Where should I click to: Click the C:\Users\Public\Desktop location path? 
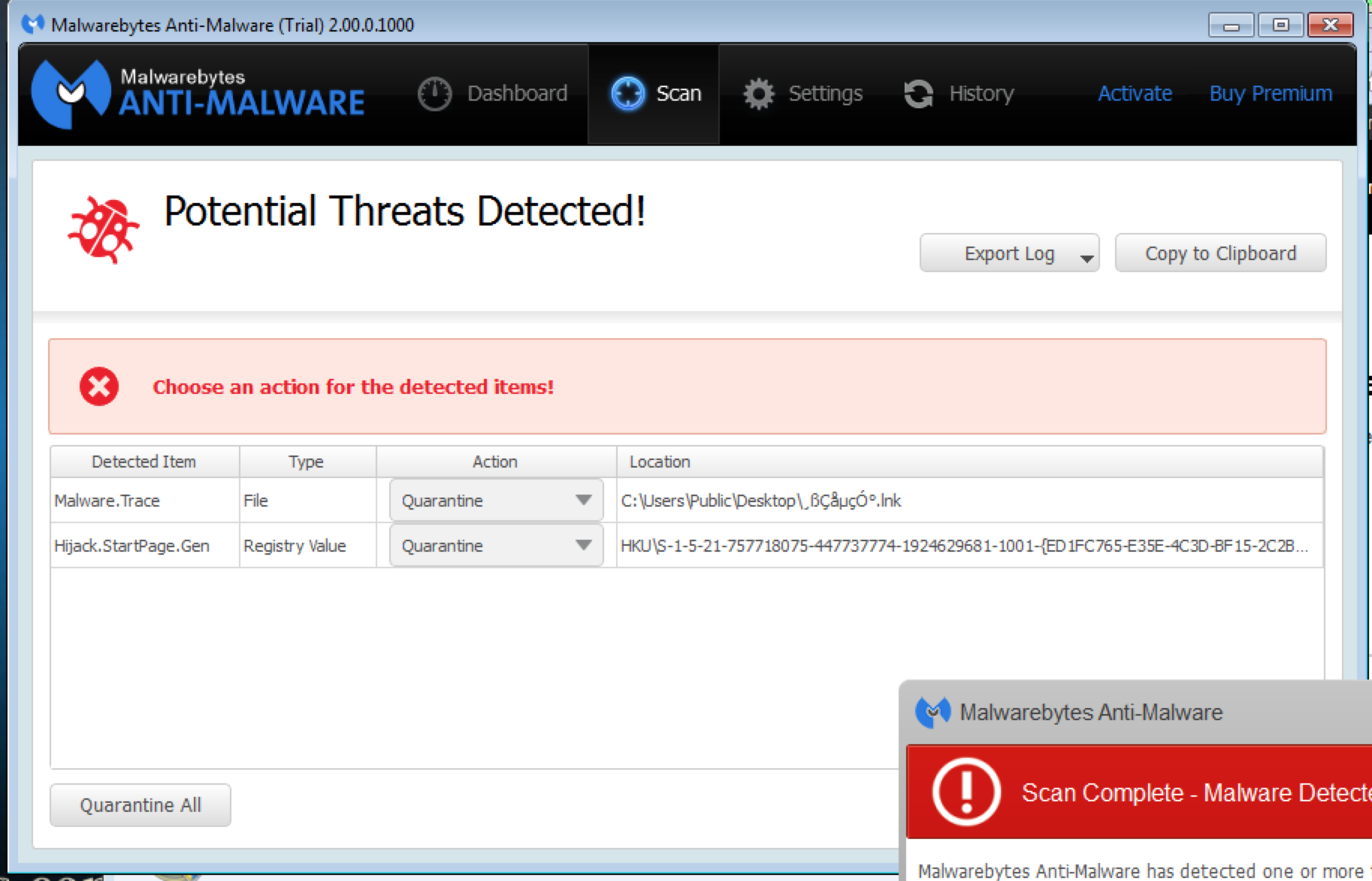click(760, 501)
